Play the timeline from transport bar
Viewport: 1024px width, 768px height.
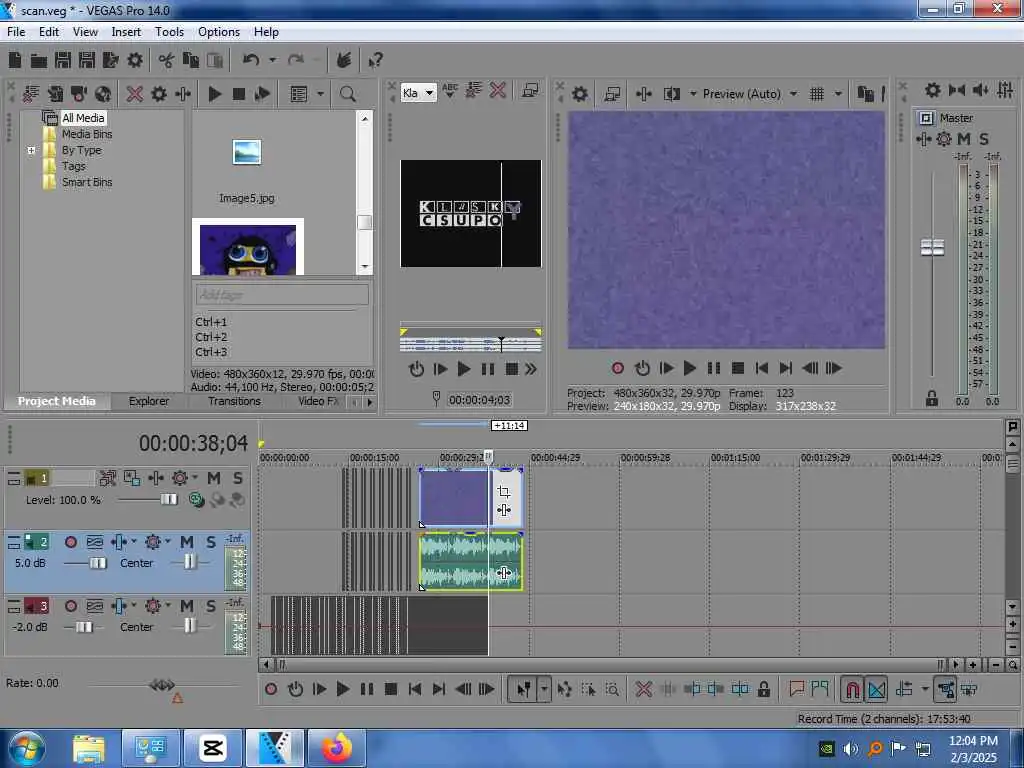(342, 689)
